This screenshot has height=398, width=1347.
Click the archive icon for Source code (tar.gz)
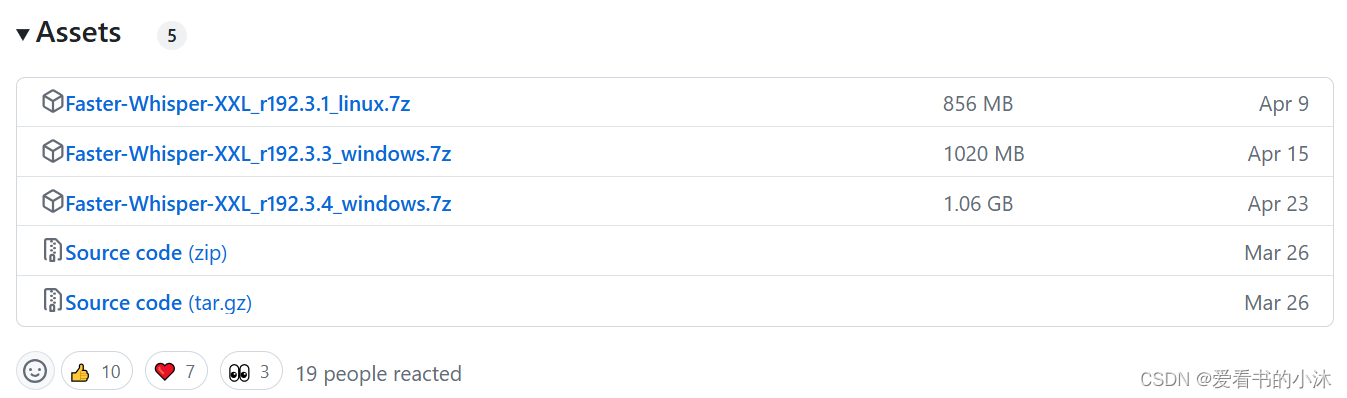(x=52, y=301)
